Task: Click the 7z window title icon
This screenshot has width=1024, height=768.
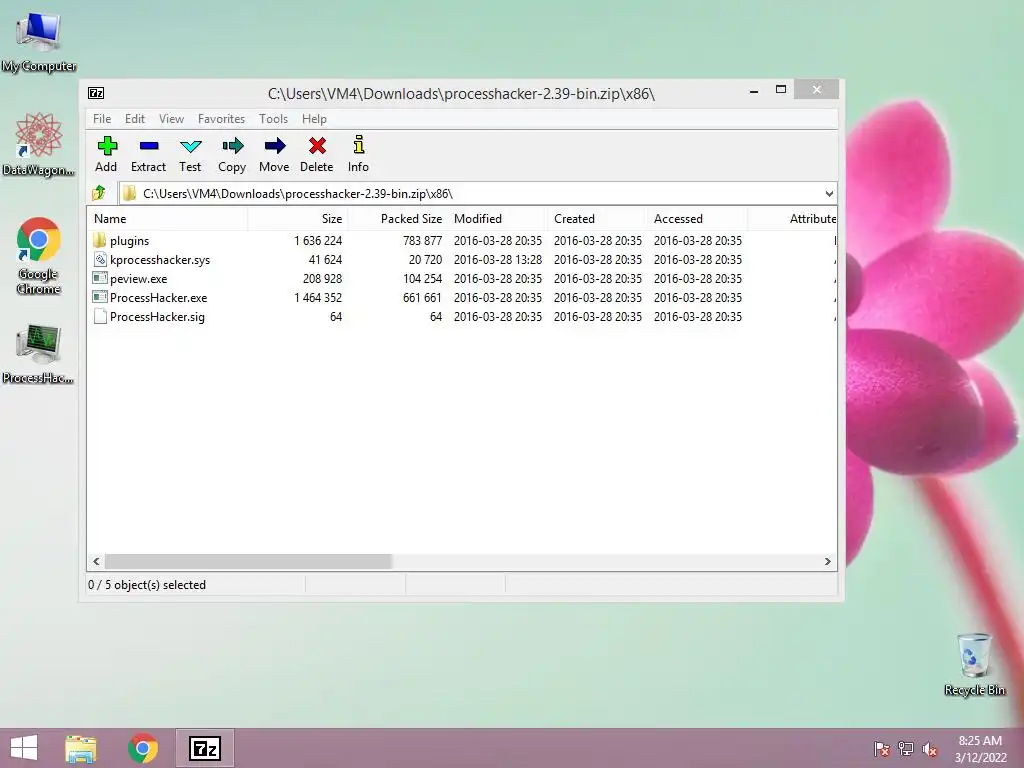Action: (x=96, y=93)
